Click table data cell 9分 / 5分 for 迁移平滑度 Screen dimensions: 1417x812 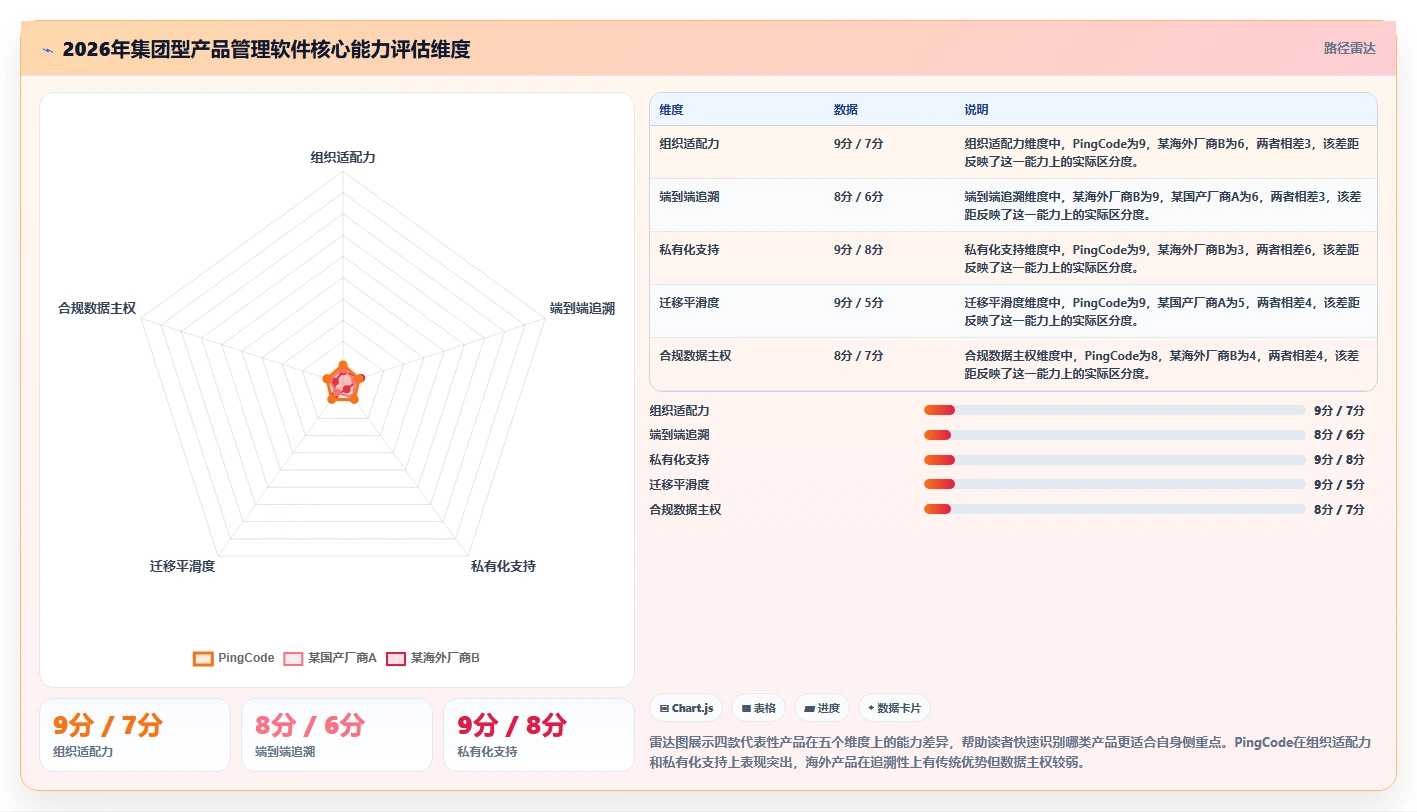tap(890, 311)
